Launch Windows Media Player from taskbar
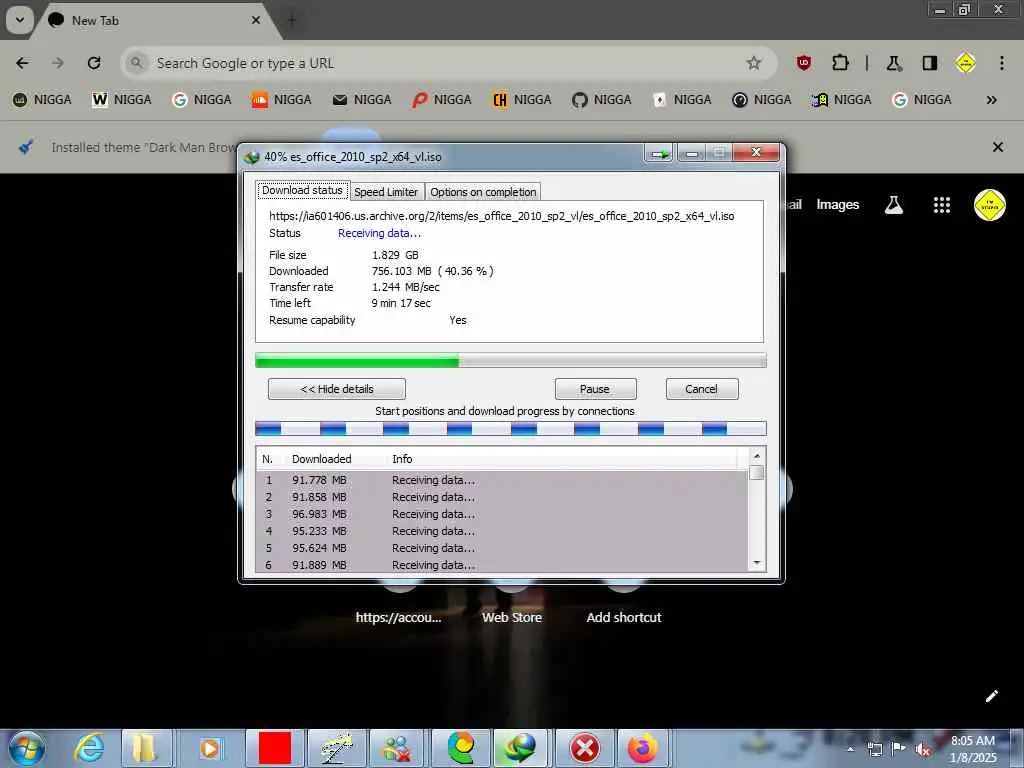The width and height of the screenshot is (1024, 768). 210,748
